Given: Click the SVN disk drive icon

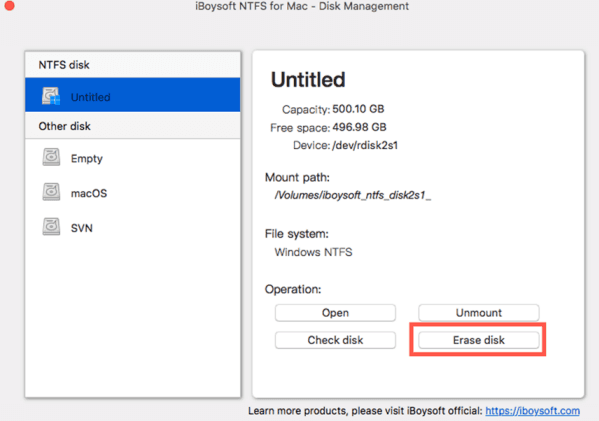Looking at the screenshot, I should pos(51,227).
